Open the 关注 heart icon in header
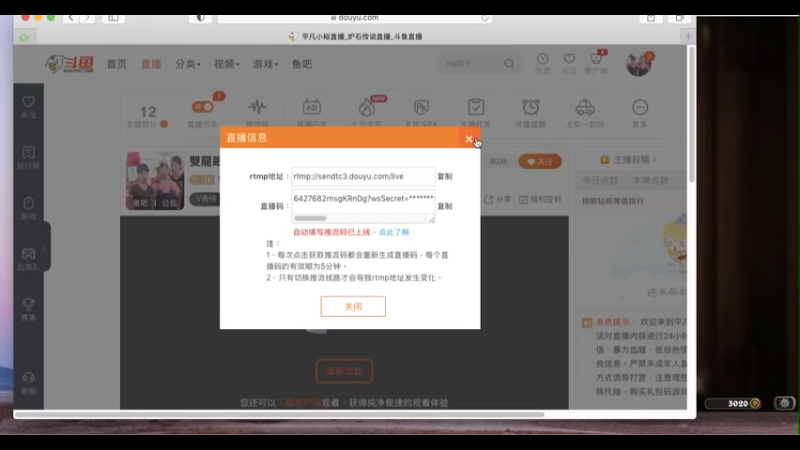800x450 pixels. tap(569, 63)
